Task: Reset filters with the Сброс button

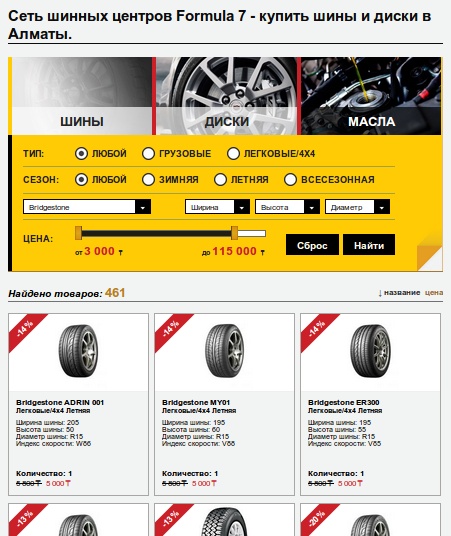Action: point(312,245)
